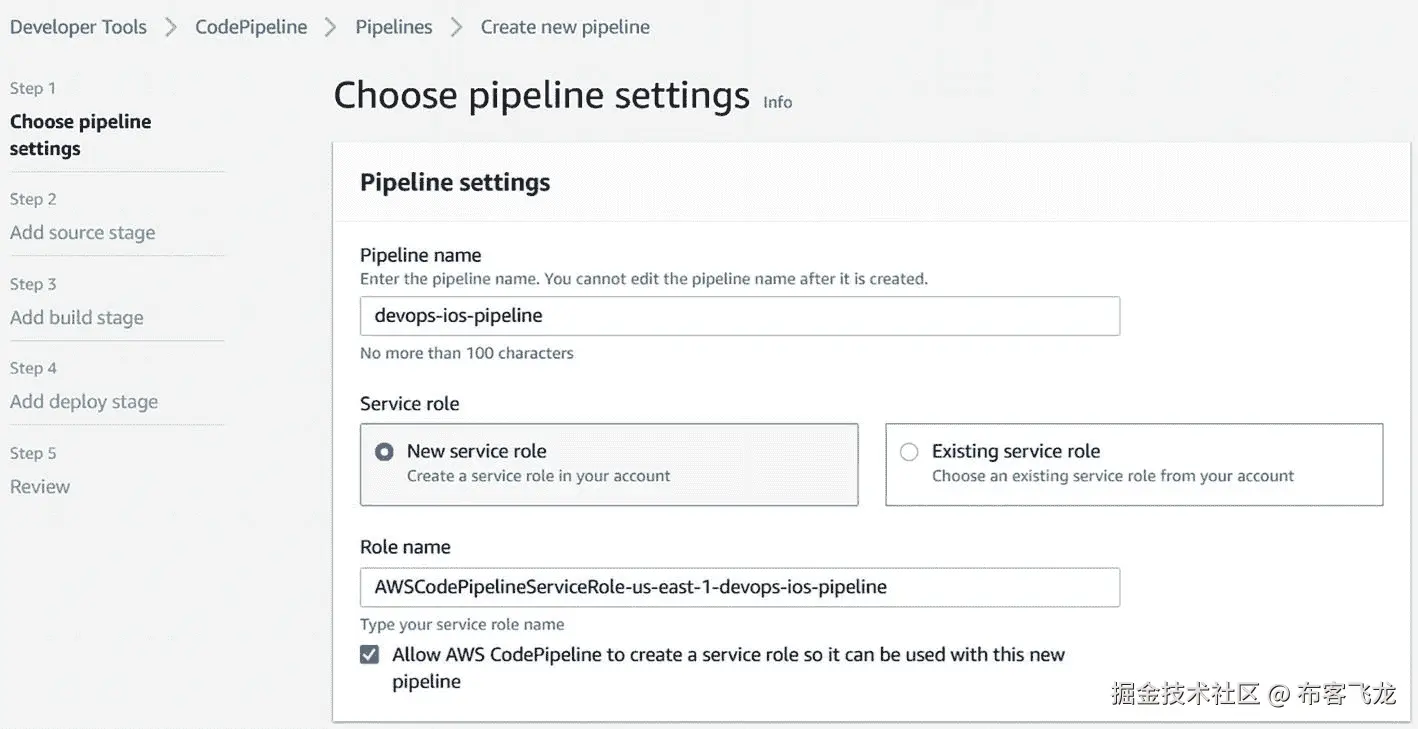Open the Info link beside the heading
This screenshot has height=729, width=1418.
(777, 102)
